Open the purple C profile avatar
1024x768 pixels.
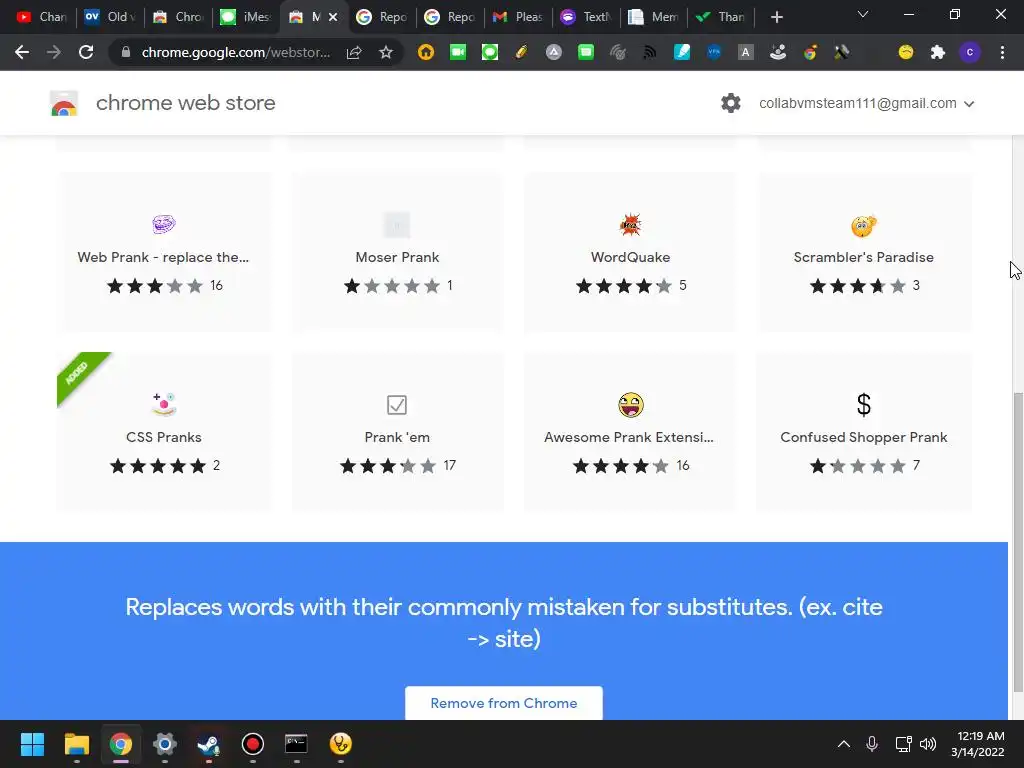click(x=970, y=52)
